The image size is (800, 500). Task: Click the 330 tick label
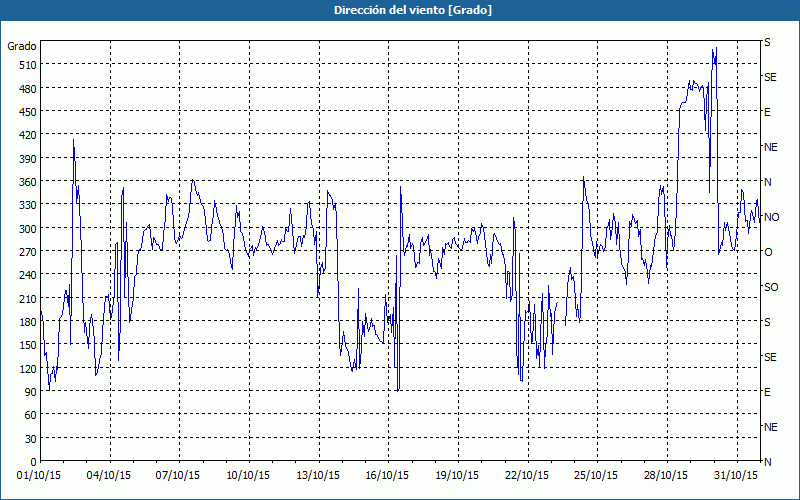[x=28, y=205]
